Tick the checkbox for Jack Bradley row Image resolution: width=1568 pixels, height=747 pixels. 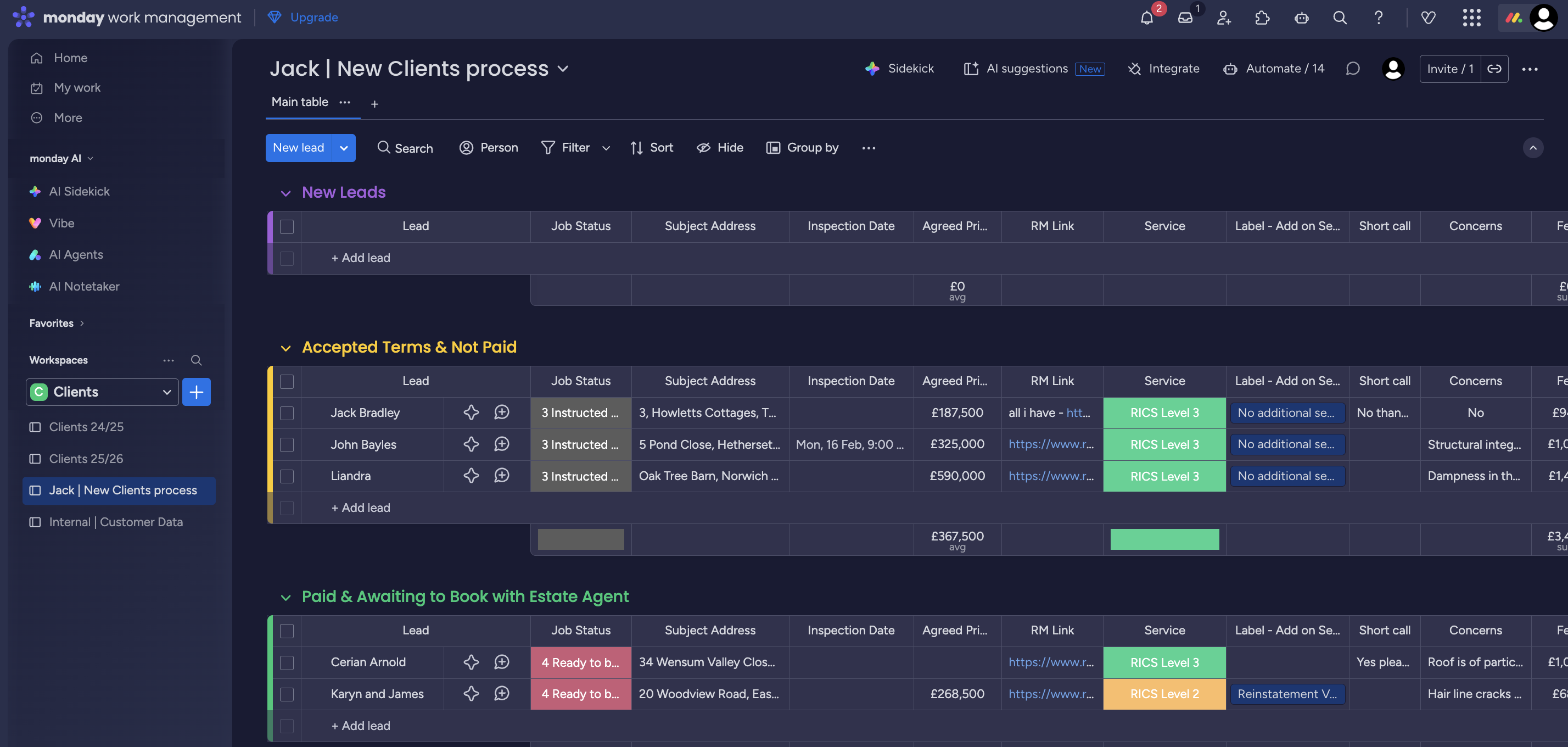point(287,412)
